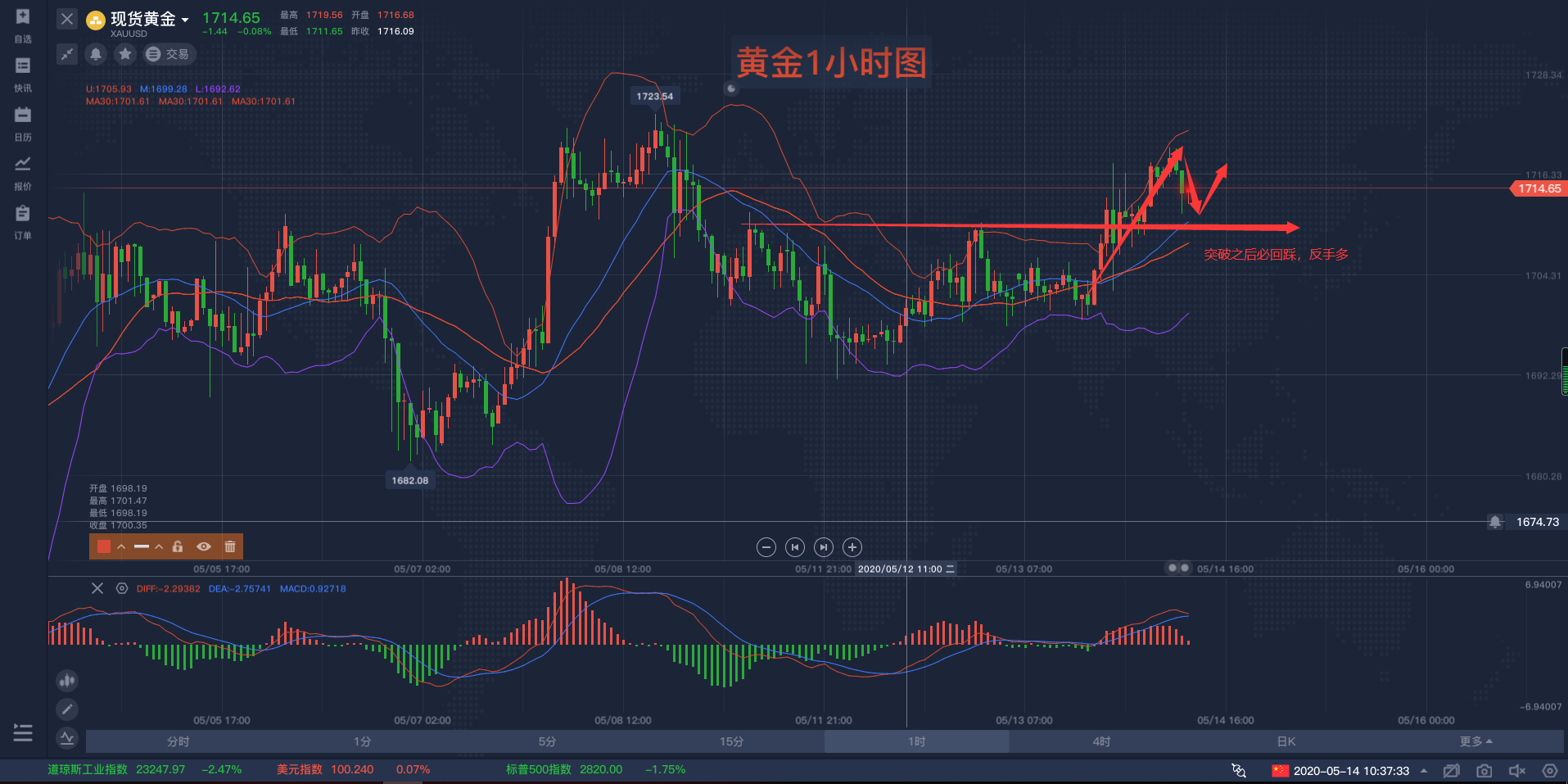Screen dimensions: 1568x784
Task: Expand the line thickness chevron in the drawing toolbar
Action: pos(159,546)
